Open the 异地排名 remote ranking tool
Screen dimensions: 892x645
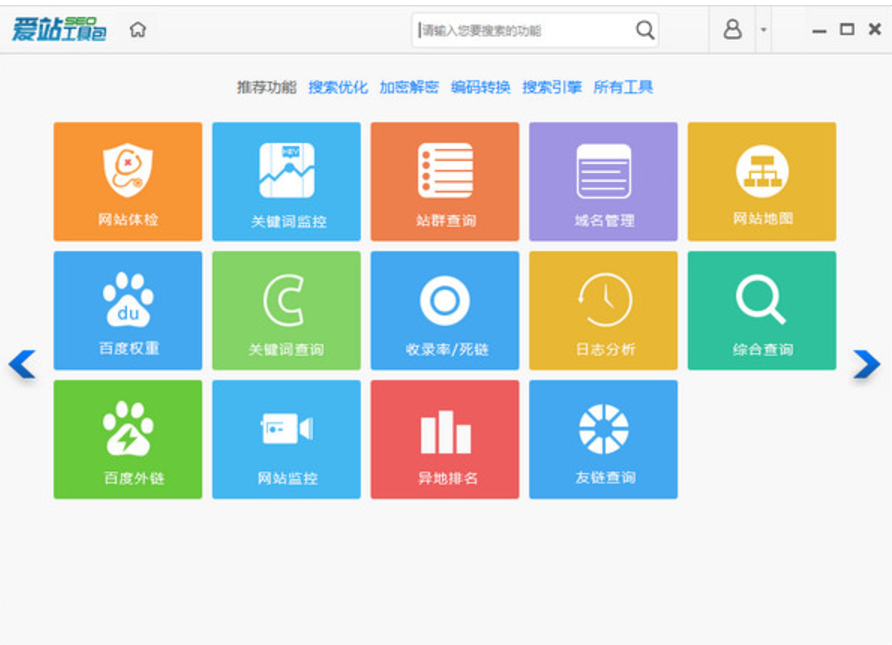(444, 438)
